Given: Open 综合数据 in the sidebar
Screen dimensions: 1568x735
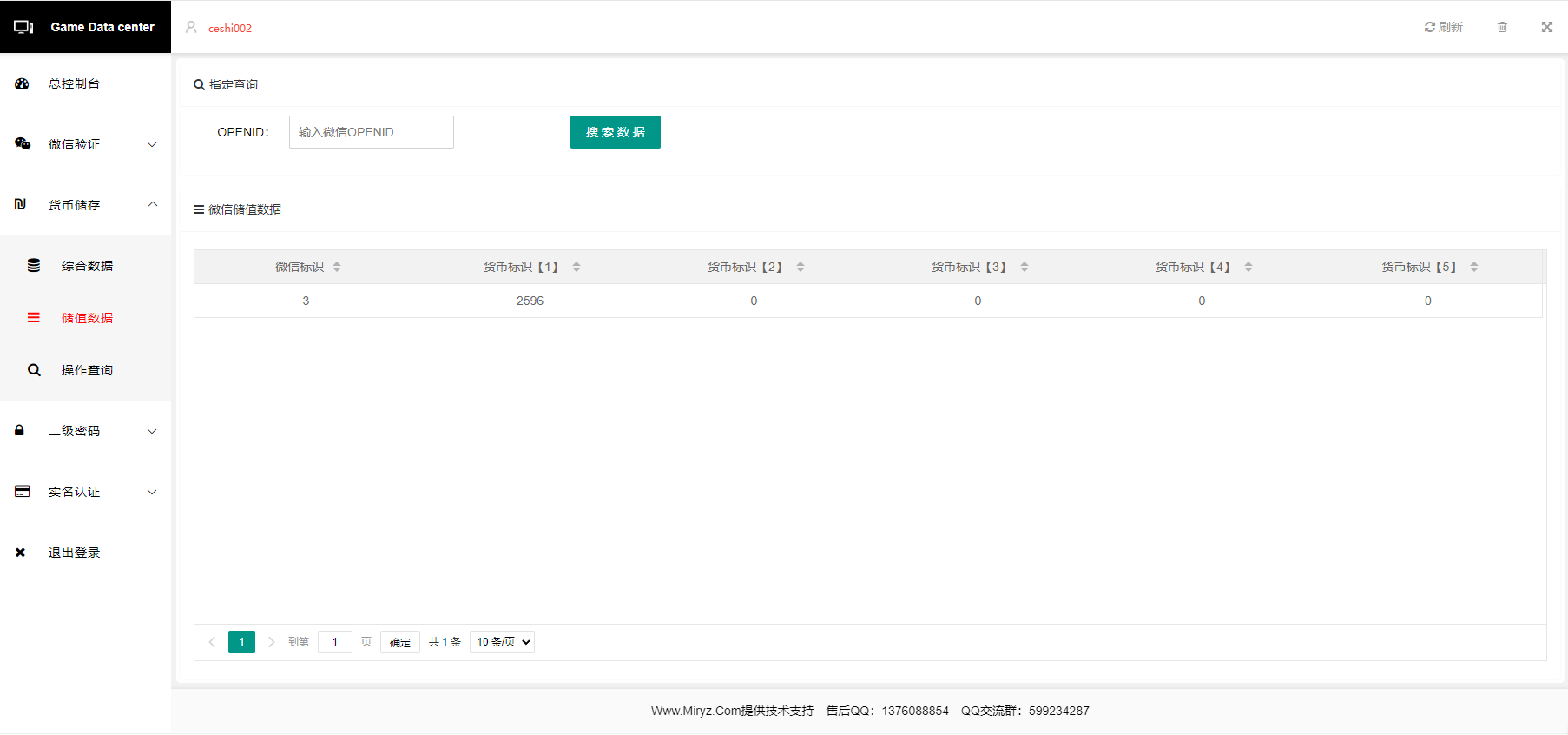Looking at the screenshot, I should coord(87,266).
